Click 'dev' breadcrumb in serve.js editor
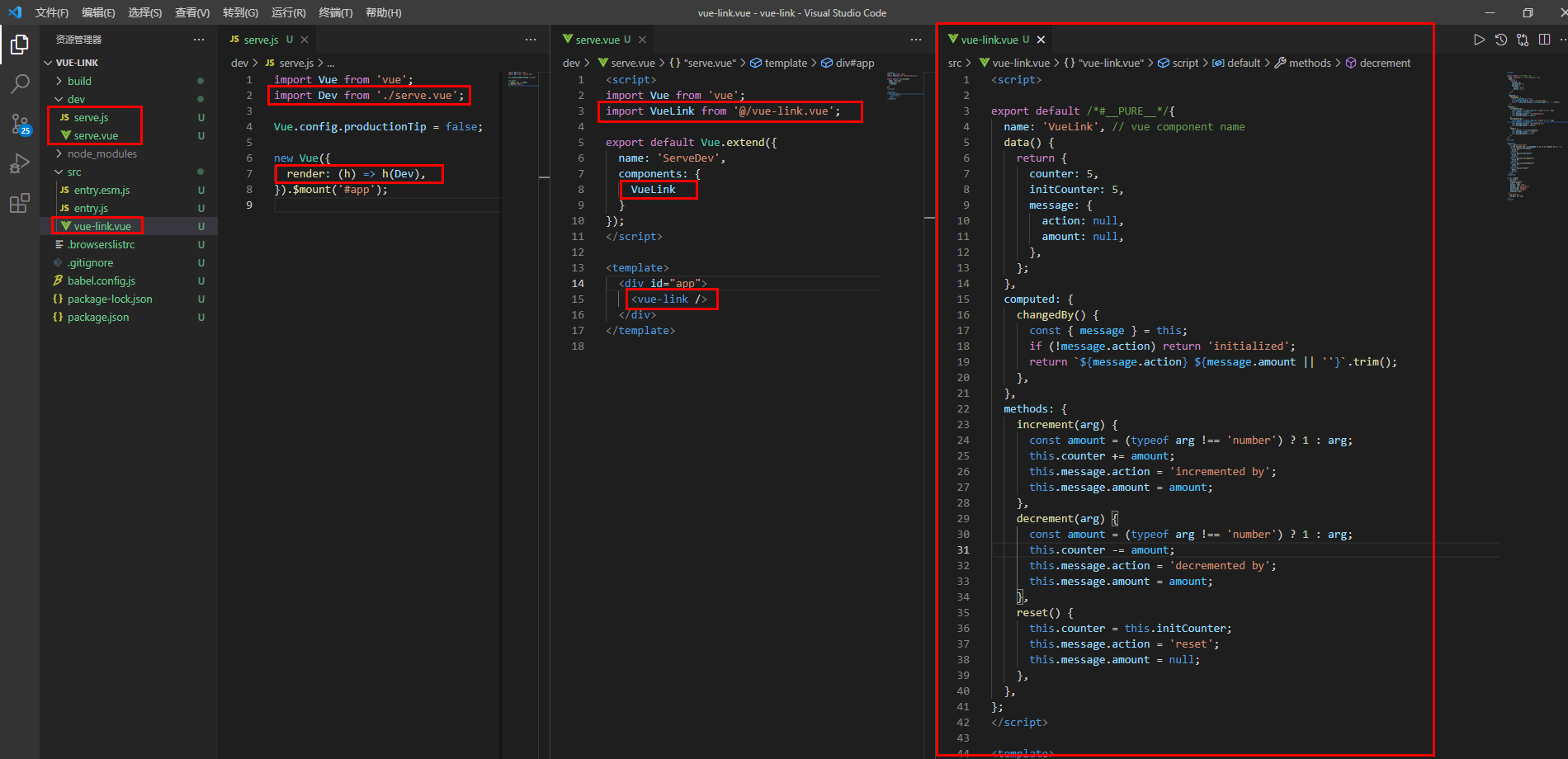This screenshot has width=1568, height=759. [239, 63]
